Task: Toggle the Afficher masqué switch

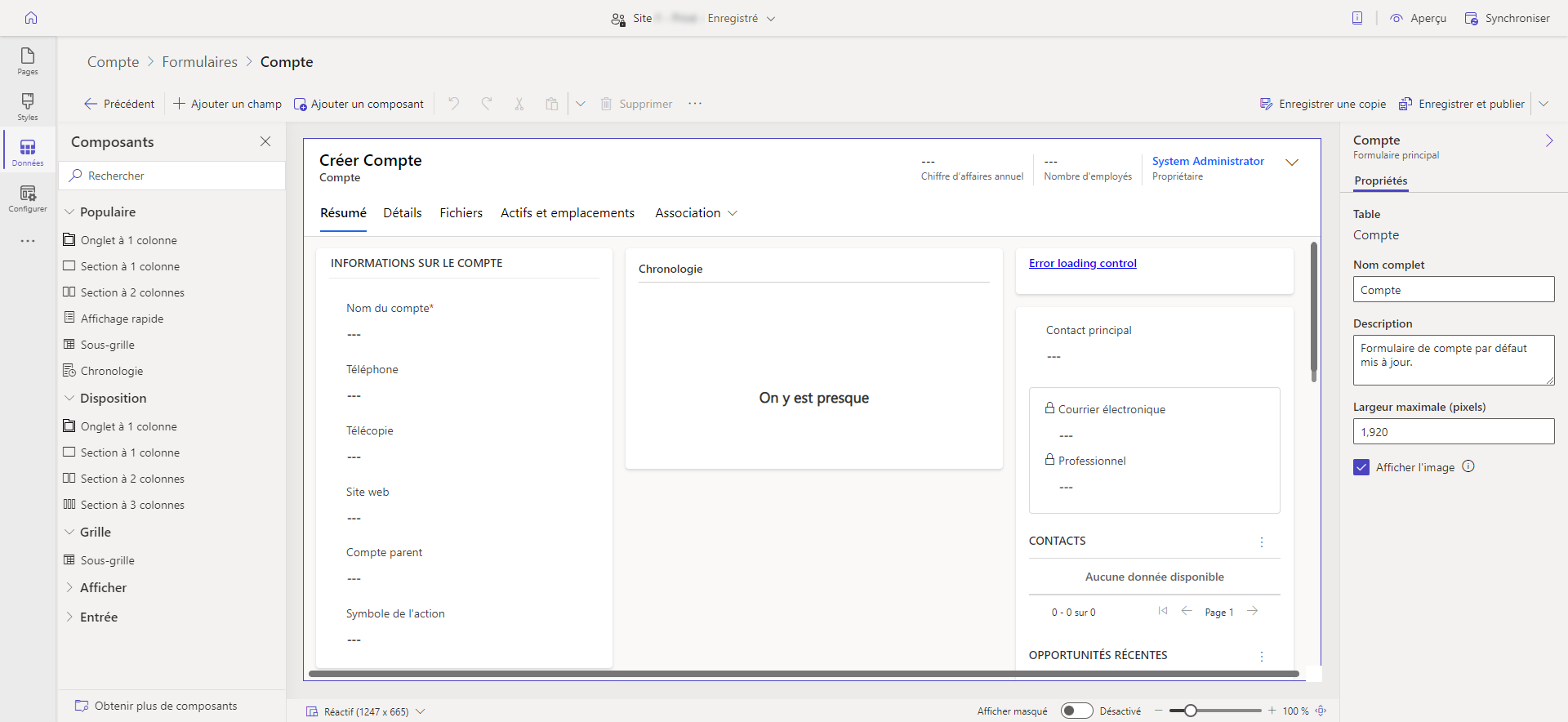Action: tap(1076, 711)
